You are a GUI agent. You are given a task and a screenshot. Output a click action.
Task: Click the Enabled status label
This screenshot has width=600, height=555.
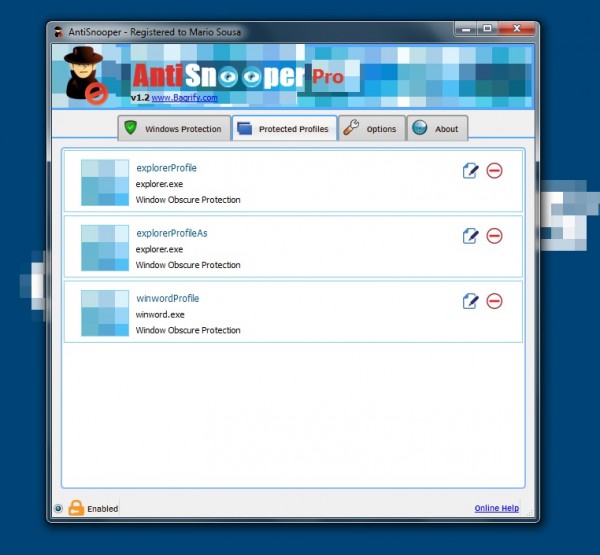click(103, 509)
